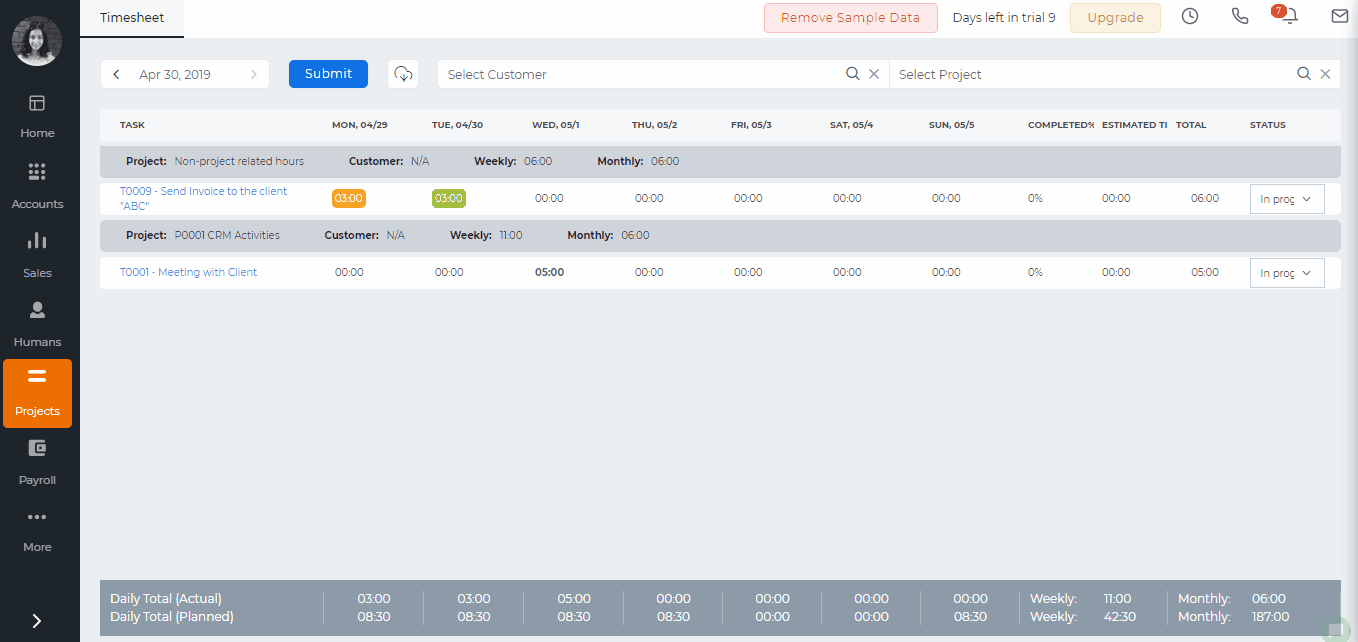Open the Apr 30, 2019 date picker

(x=175, y=74)
